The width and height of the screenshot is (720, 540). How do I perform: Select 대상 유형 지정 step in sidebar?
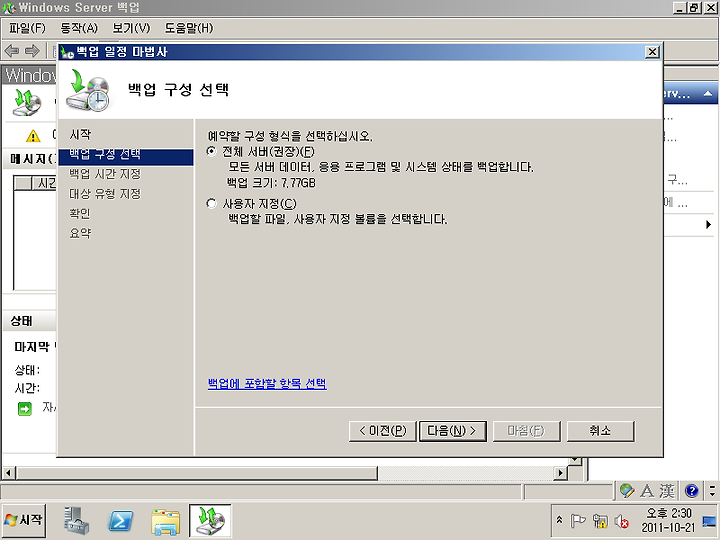click(x=105, y=194)
